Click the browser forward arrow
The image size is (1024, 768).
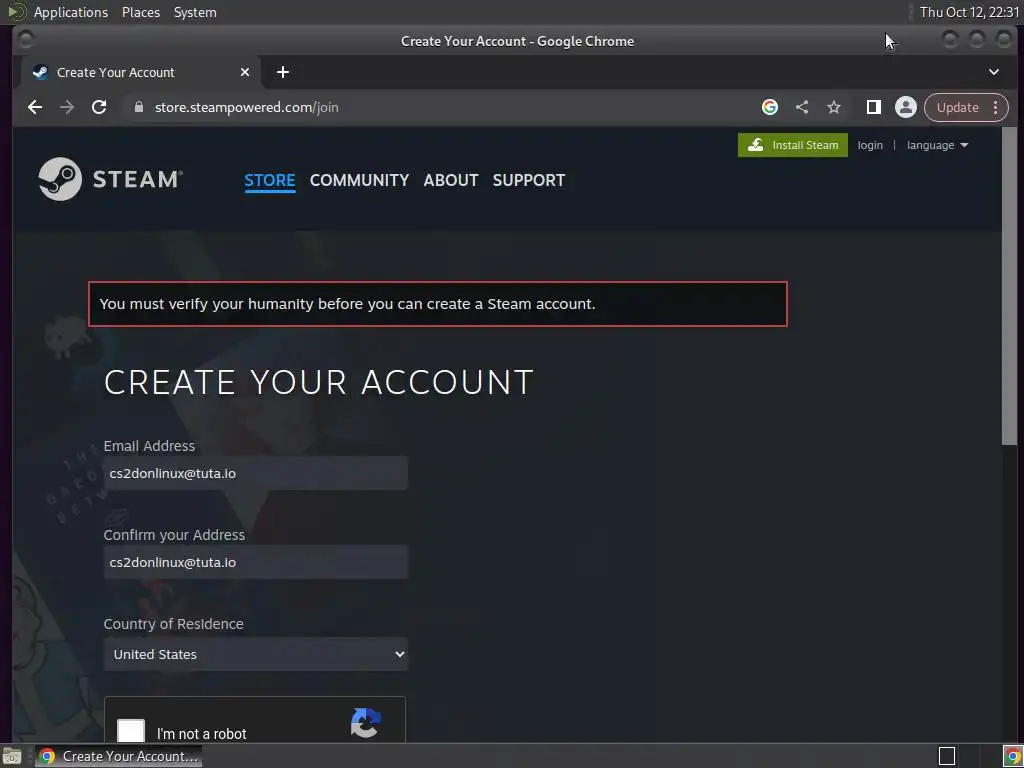tap(67, 107)
